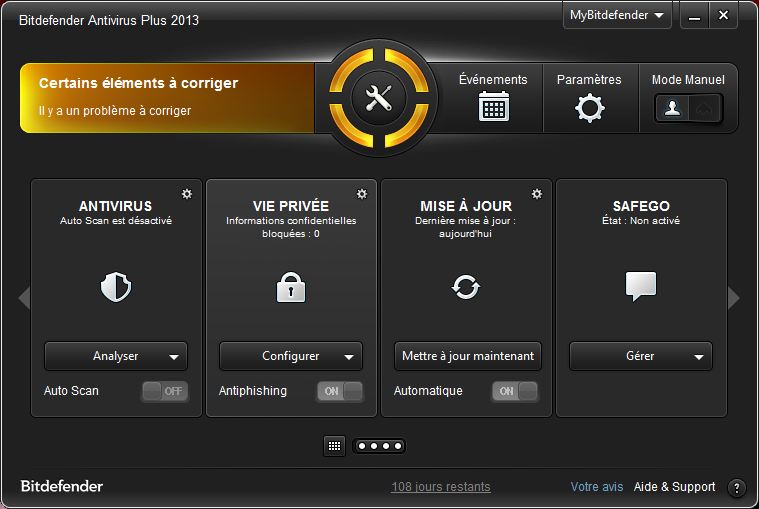Click the État : Non activé status

coord(641,221)
